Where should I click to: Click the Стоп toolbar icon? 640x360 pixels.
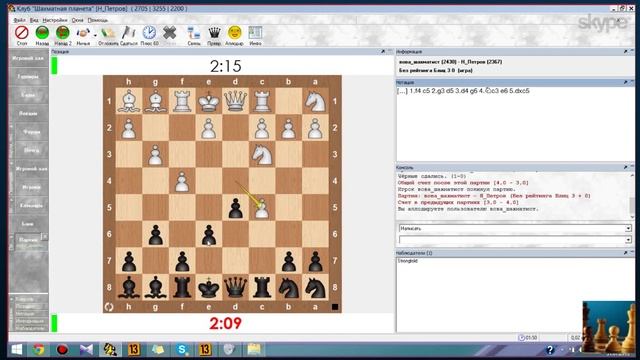pyautogui.click(x=22, y=33)
